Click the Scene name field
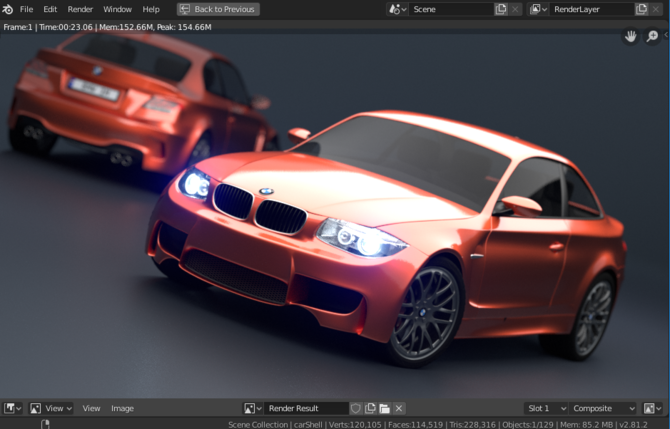This screenshot has height=429, width=670. point(451,9)
